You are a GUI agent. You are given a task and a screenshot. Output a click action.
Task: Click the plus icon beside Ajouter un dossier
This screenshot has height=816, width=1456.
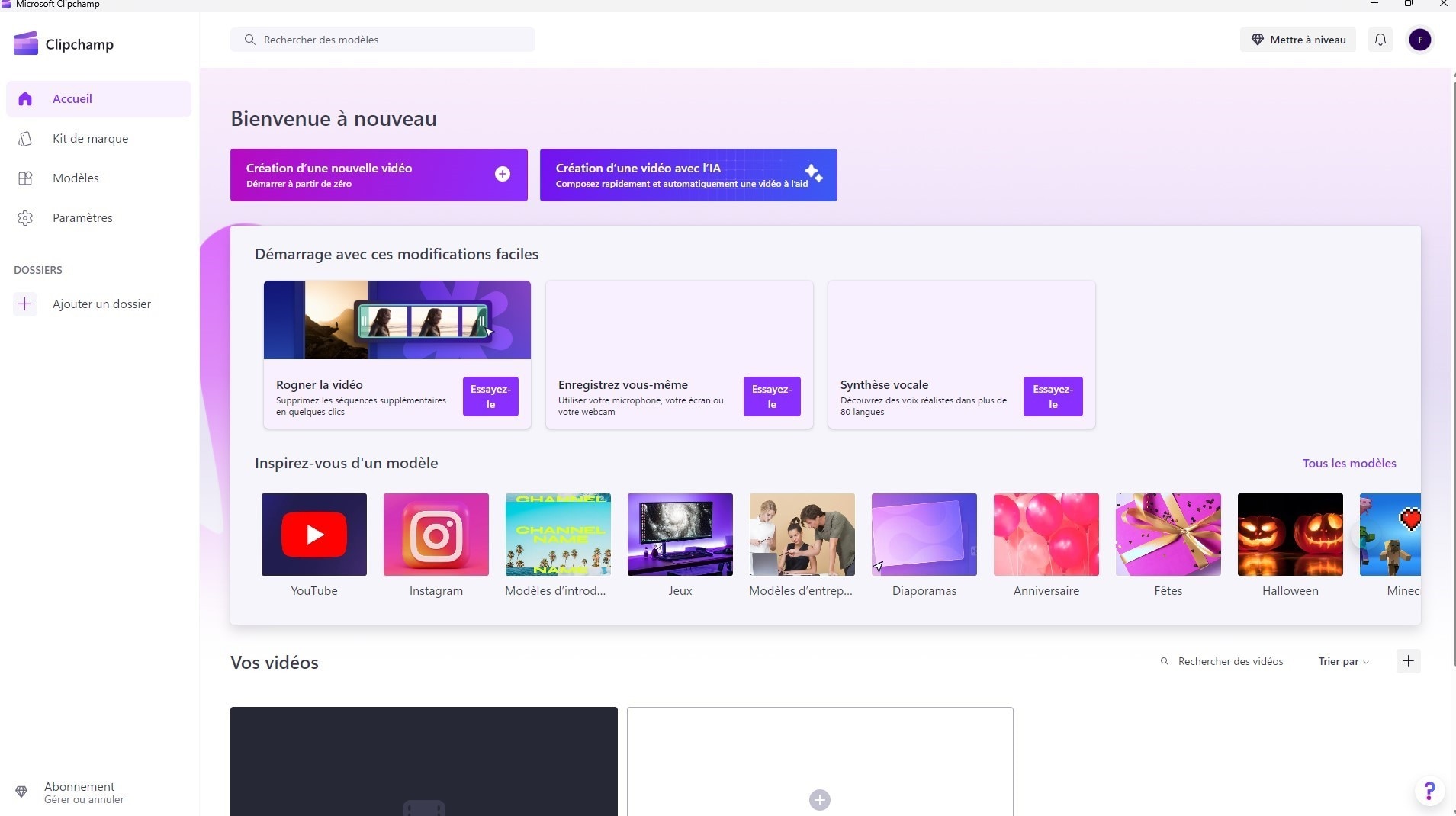click(24, 304)
